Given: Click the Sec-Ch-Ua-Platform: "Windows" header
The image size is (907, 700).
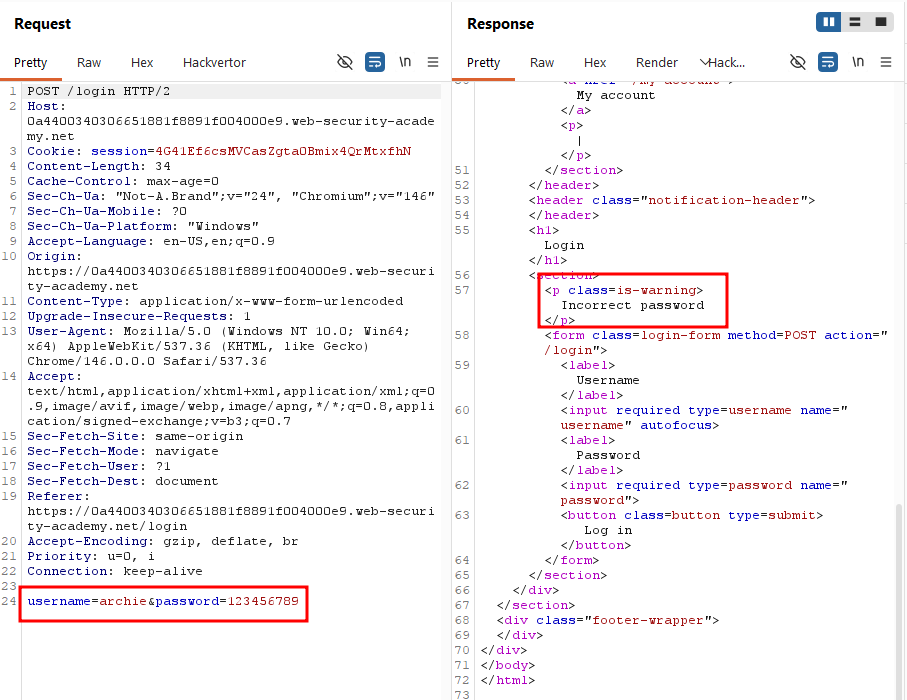Looking at the screenshot, I should (x=143, y=227).
